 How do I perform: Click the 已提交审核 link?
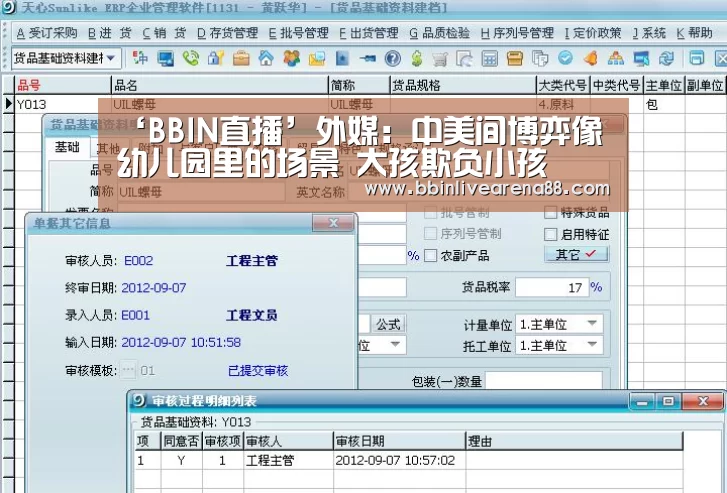(x=258, y=371)
